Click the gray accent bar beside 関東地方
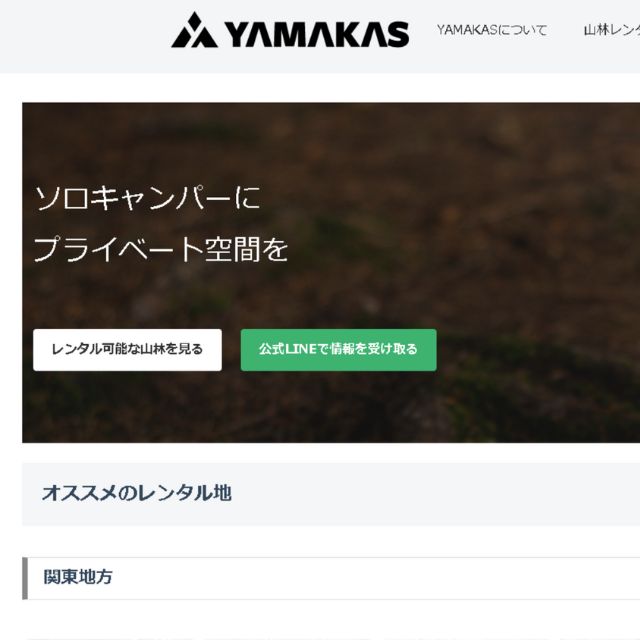Image resolution: width=640 pixels, height=640 pixels. pos(25,578)
